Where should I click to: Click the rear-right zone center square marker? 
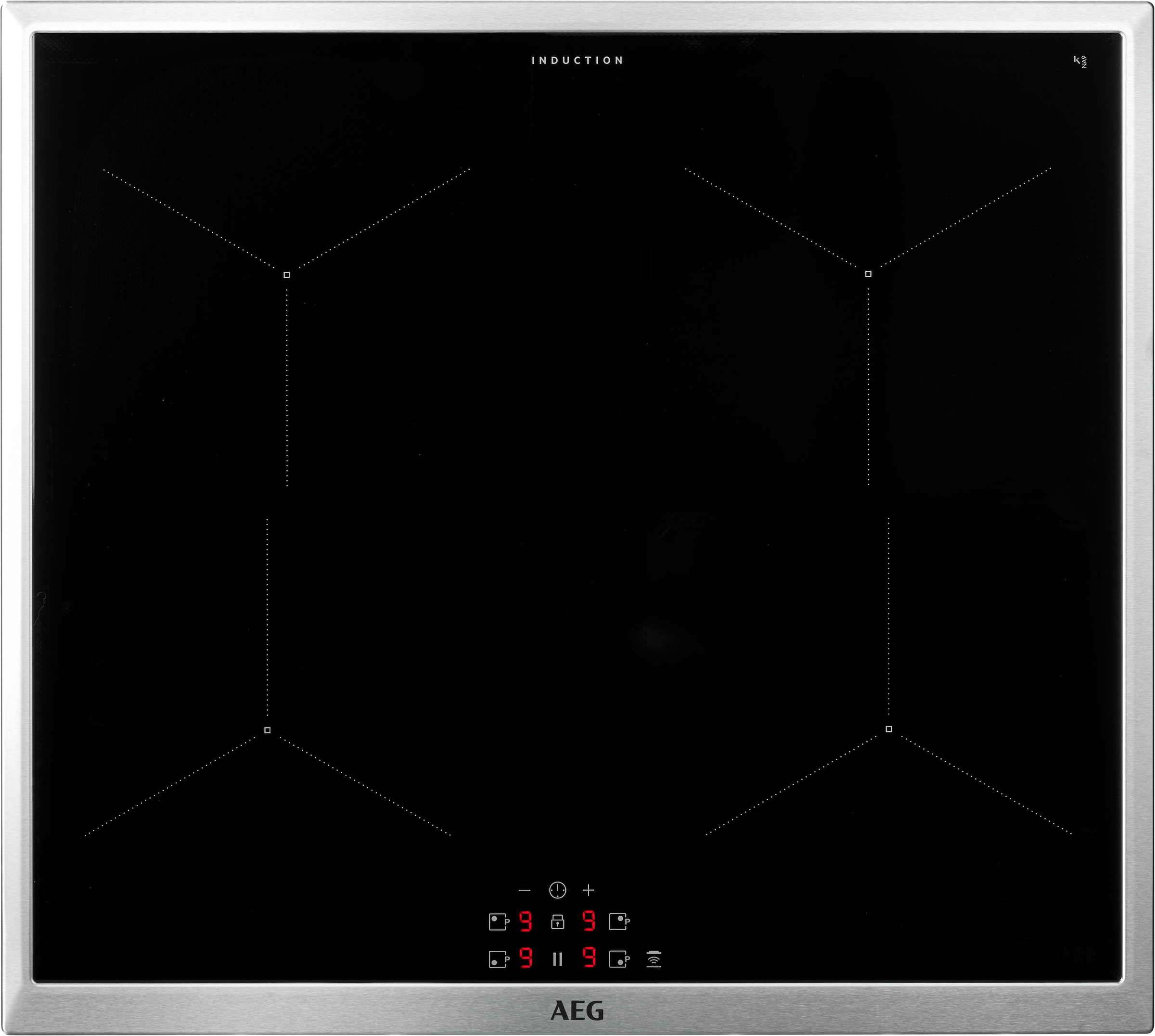(868, 274)
